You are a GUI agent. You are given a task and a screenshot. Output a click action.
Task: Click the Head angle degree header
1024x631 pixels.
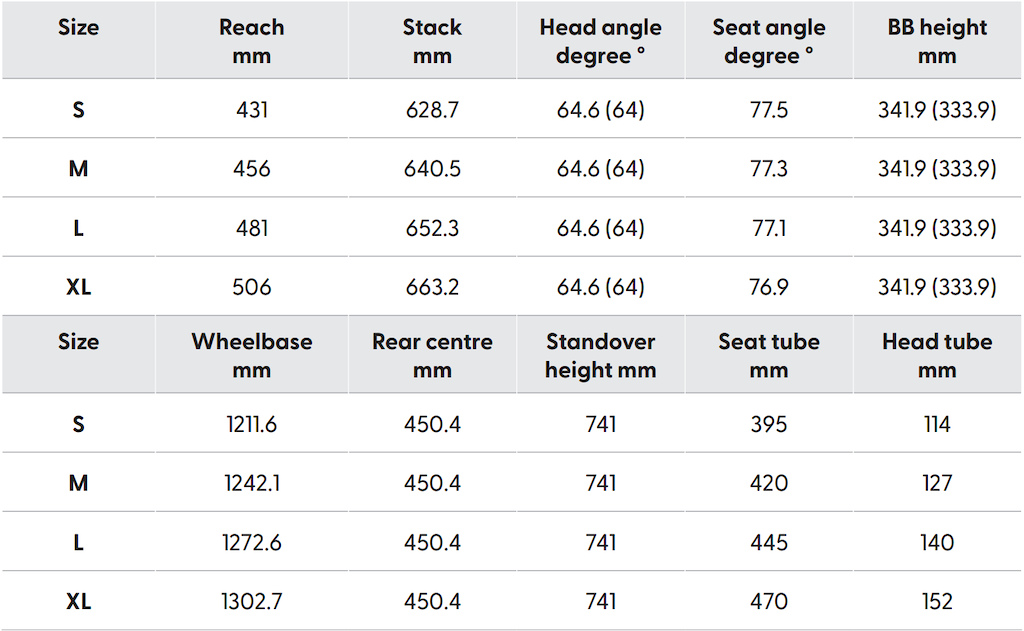(x=600, y=41)
